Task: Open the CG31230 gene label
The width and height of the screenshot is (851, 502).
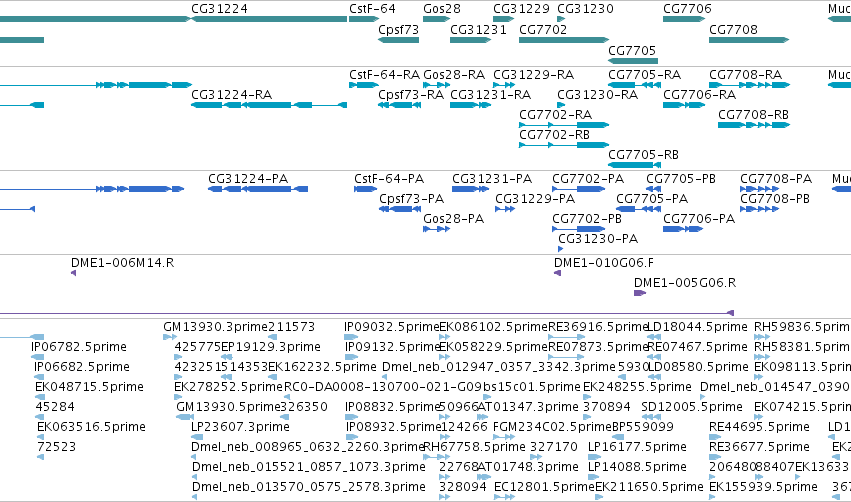Action: [586, 9]
